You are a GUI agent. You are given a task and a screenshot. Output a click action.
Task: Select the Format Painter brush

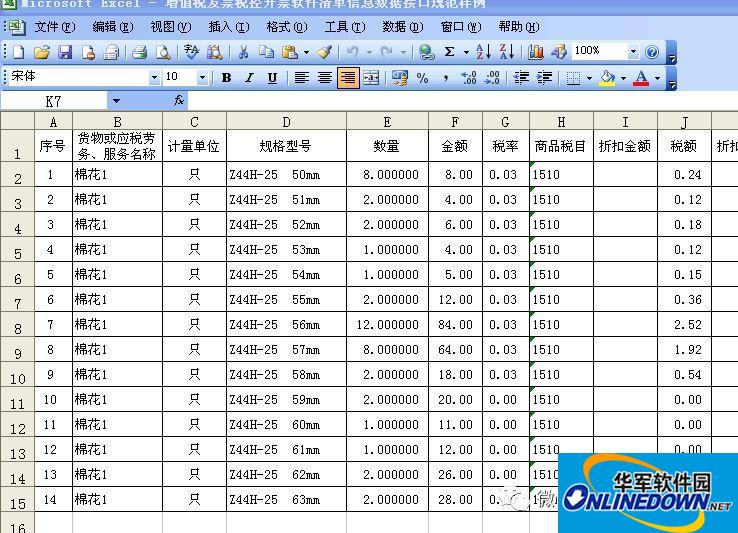click(324, 52)
